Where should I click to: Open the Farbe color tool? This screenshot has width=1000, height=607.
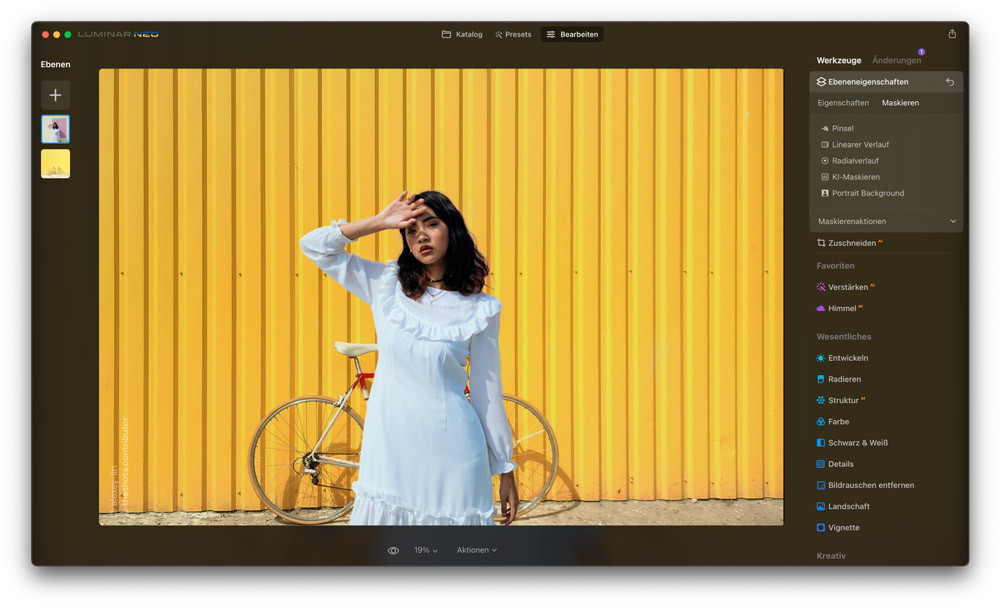pos(832,421)
